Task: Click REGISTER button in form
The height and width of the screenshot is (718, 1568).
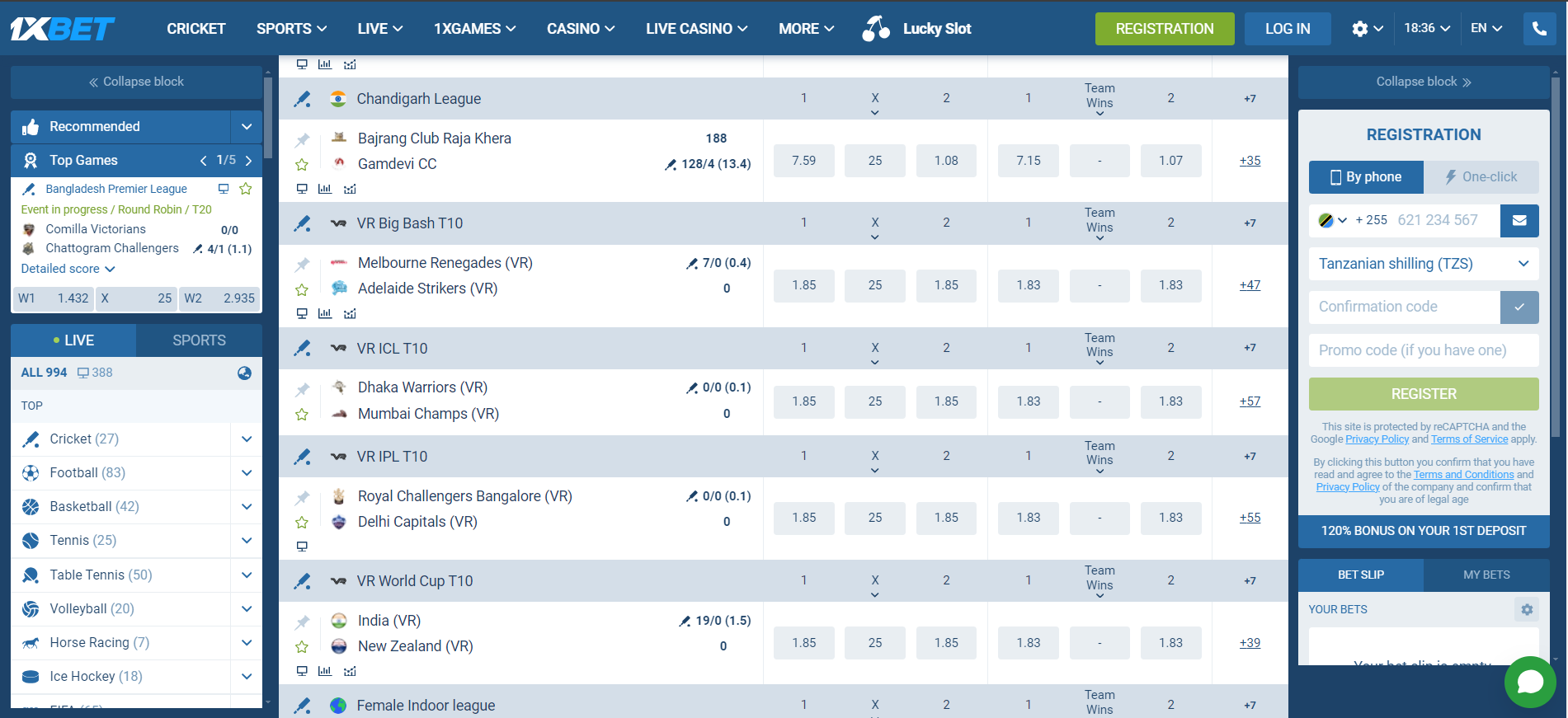Action: [1424, 394]
